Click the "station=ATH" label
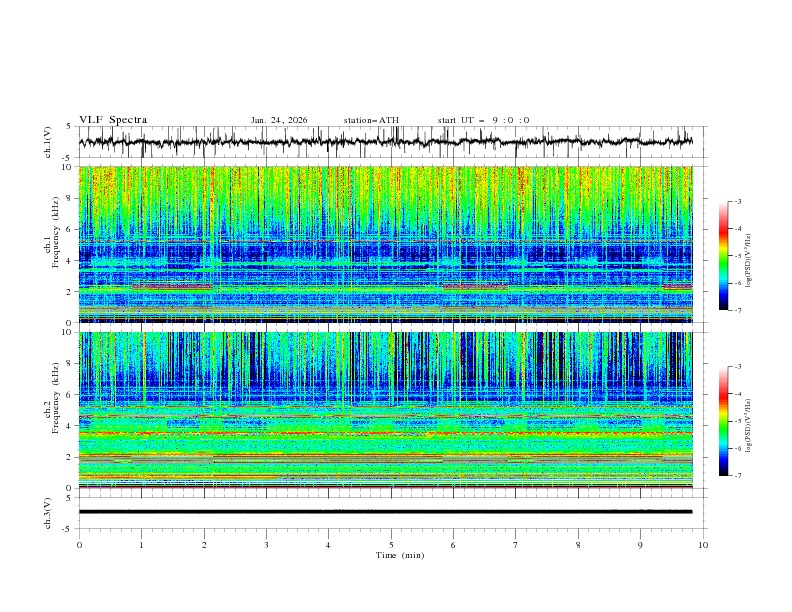 (x=371, y=120)
